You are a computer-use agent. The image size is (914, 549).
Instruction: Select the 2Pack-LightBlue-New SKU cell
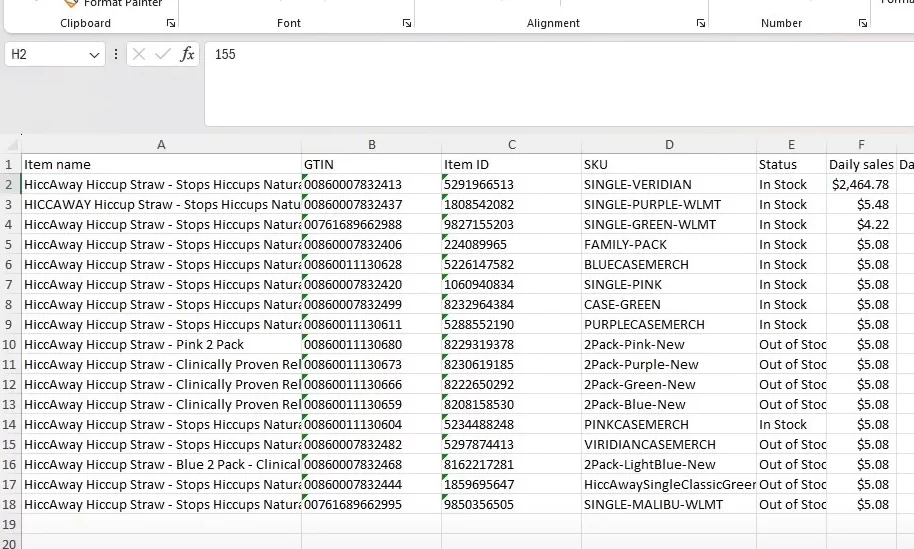coord(669,464)
